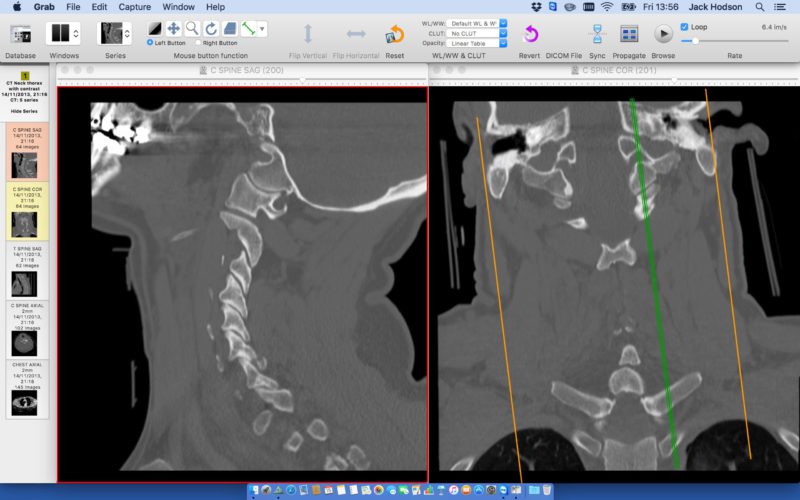
Task: Click the Flip Horizontal arrow icon
Action: coord(356,34)
